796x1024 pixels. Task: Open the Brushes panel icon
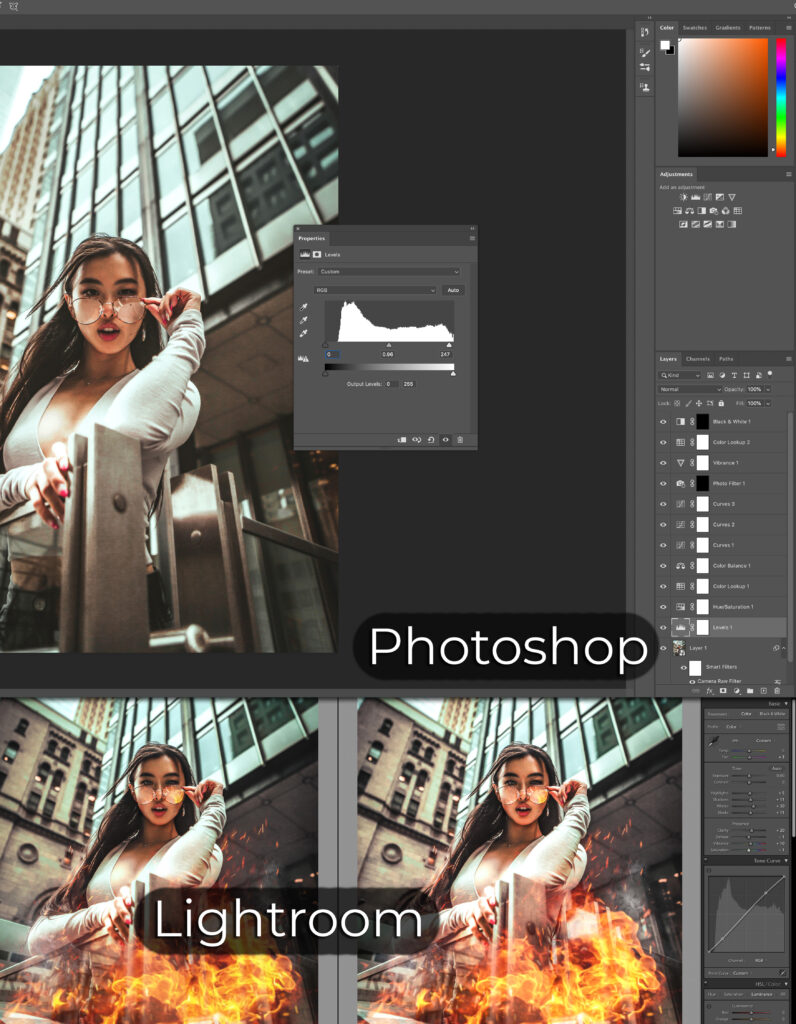[x=645, y=52]
